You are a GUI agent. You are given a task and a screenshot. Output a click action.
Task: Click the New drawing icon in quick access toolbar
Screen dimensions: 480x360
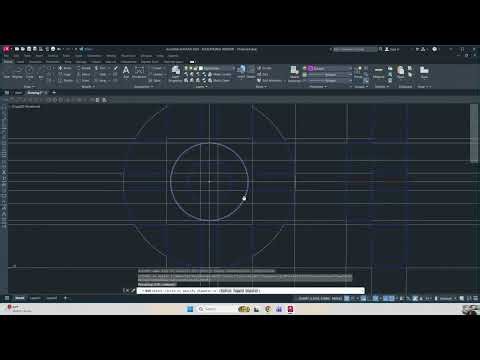(17, 49)
